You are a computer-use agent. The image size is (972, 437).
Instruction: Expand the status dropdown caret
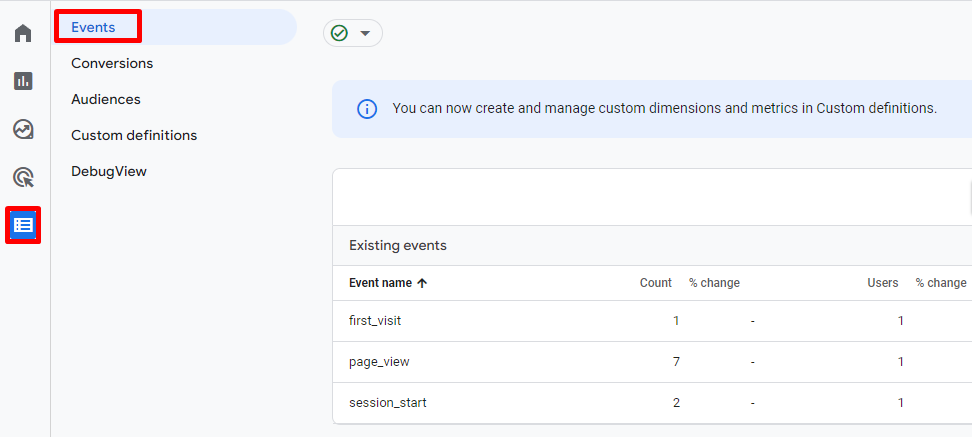click(x=365, y=33)
